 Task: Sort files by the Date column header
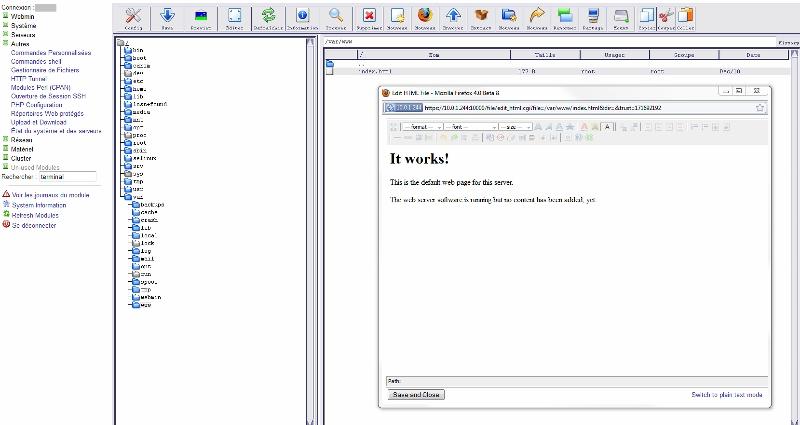click(x=753, y=55)
